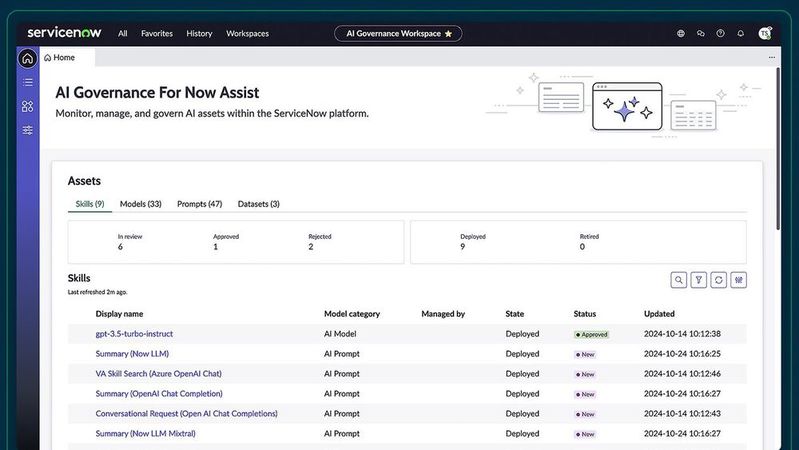Open the History menu

(199, 34)
